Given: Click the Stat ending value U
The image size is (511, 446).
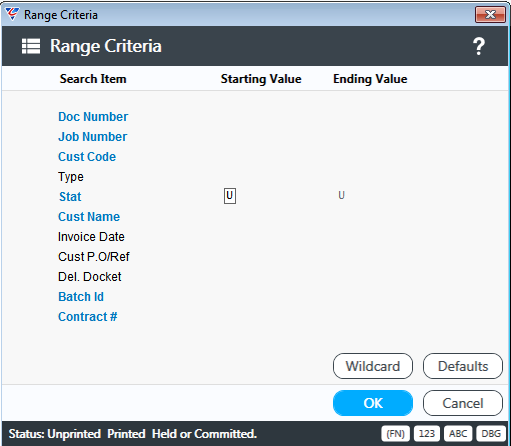Looking at the screenshot, I should click(341, 195).
